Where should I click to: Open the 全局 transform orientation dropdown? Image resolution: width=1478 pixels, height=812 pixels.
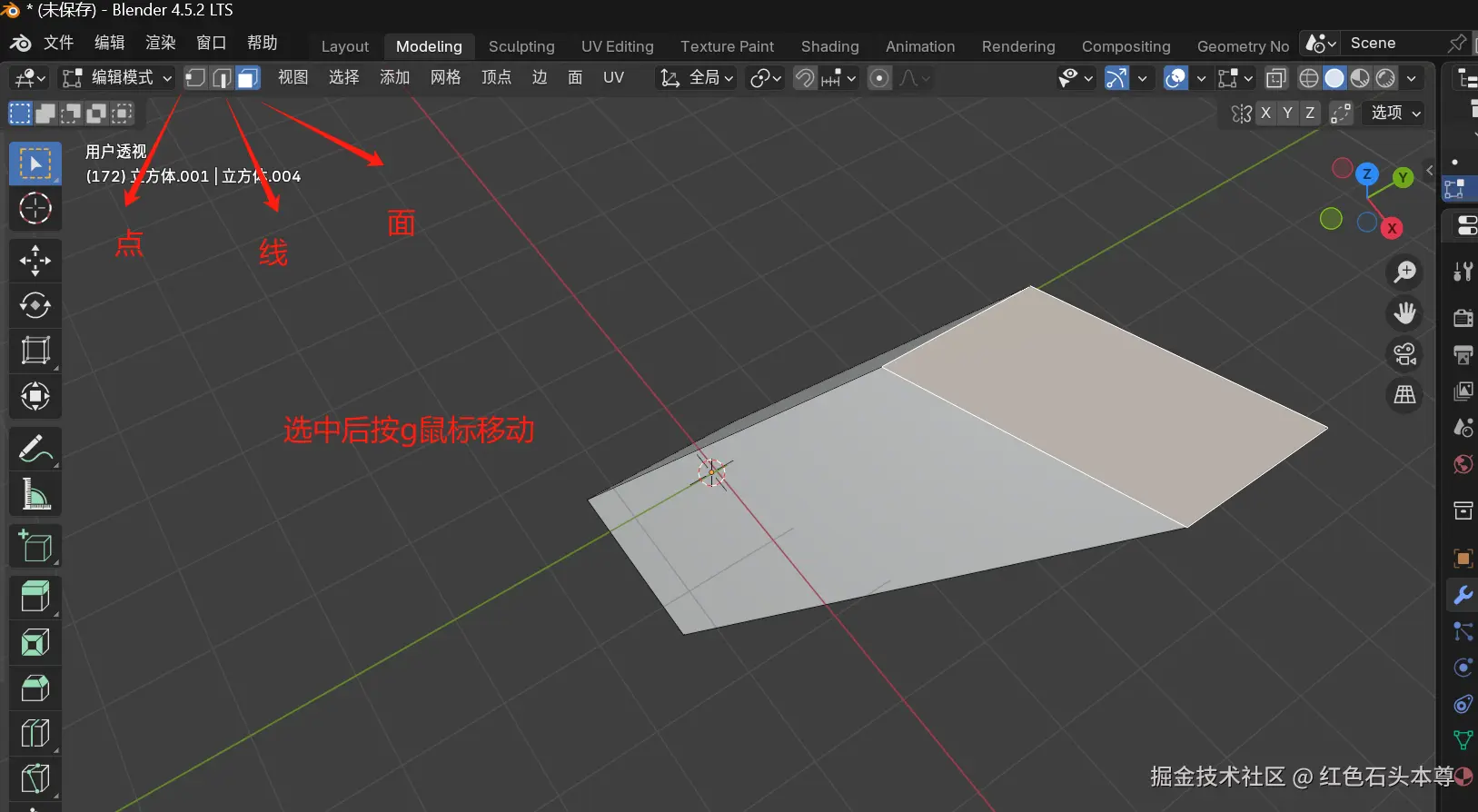[x=697, y=78]
